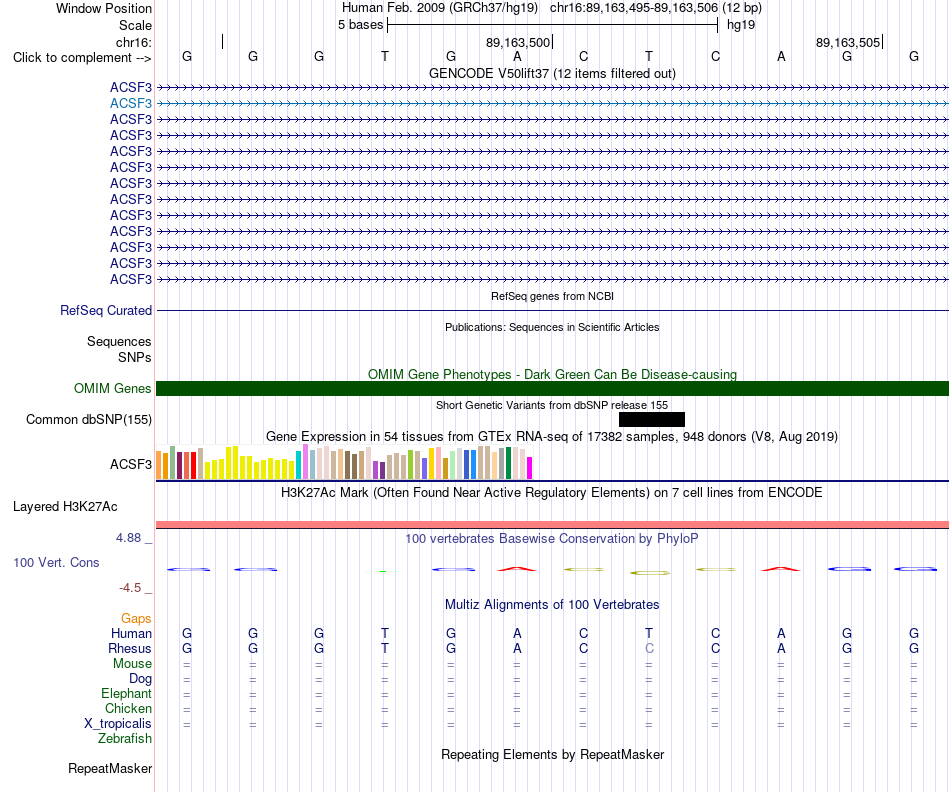The image size is (950, 792).
Task: Click the Mouse alignment row label
Action: pos(132,664)
